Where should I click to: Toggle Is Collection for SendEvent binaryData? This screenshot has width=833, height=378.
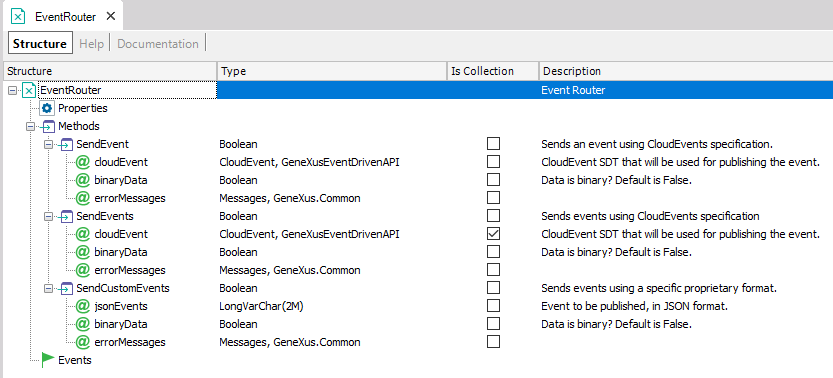493,179
